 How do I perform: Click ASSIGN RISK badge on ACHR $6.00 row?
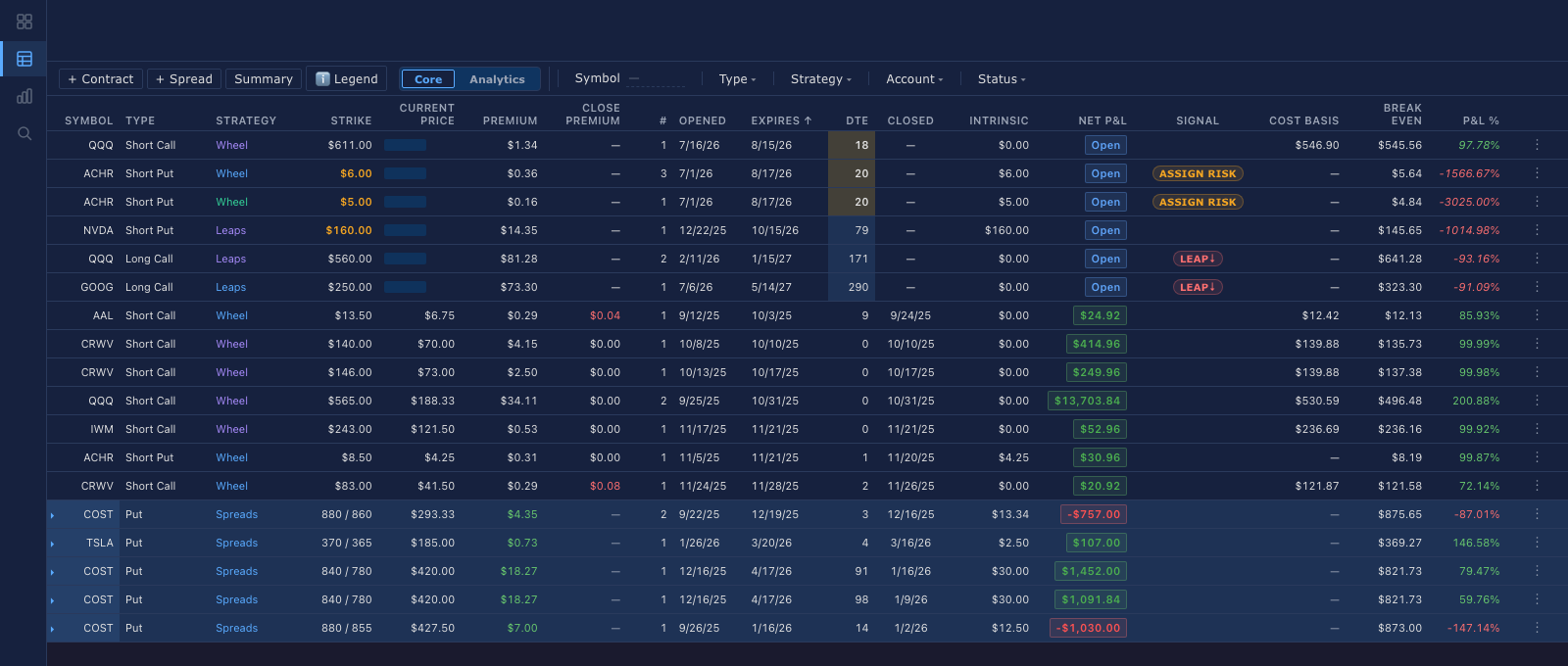[x=1198, y=173]
